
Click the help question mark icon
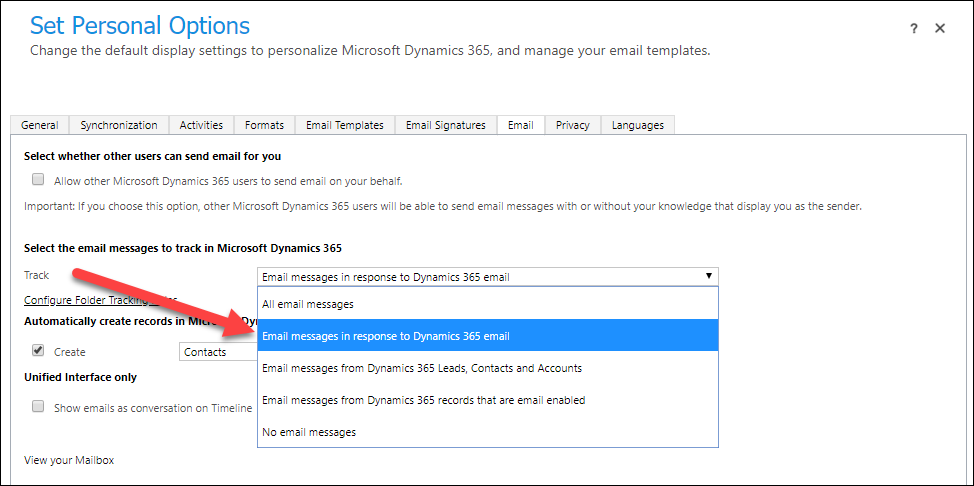tap(914, 29)
